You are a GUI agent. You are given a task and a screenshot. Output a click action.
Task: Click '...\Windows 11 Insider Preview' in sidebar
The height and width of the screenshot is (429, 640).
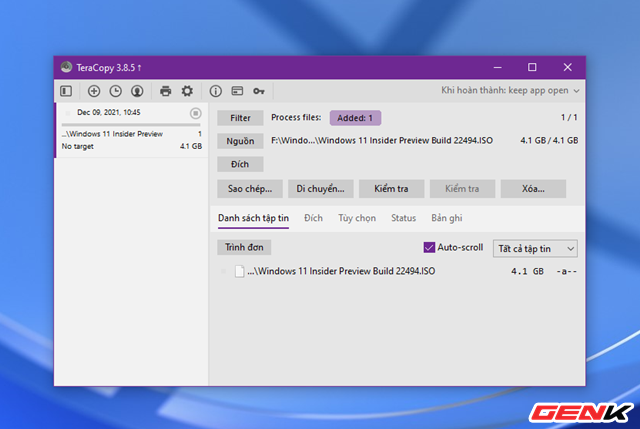(112, 134)
